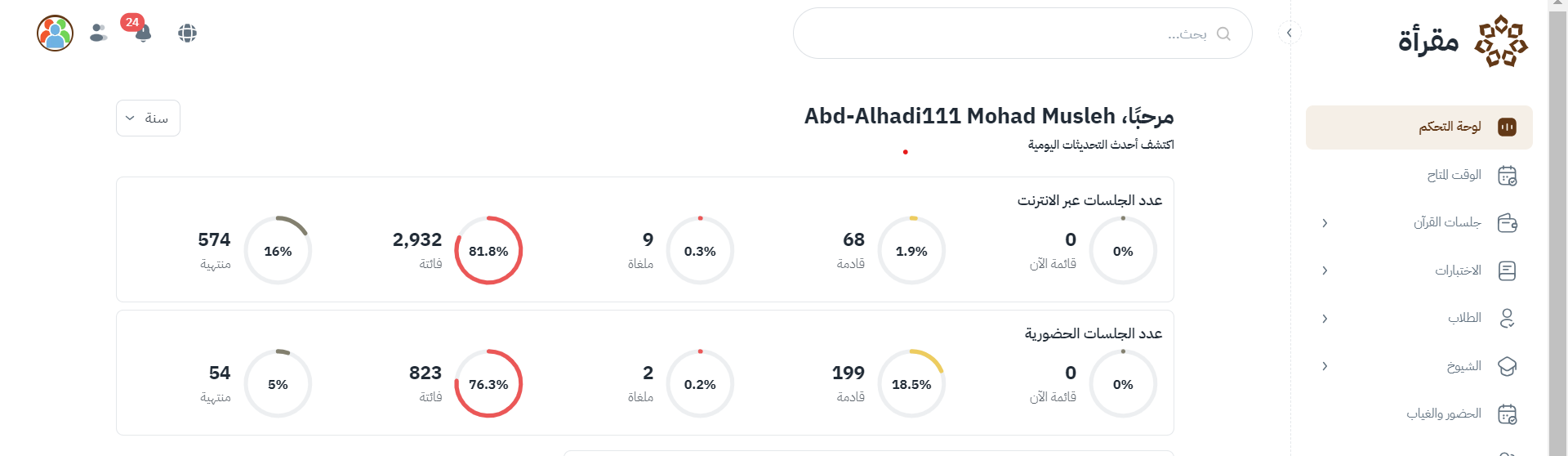Click the 81.8% missed sessions progress ring
This screenshot has height=456, width=1568.
point(488,251)
